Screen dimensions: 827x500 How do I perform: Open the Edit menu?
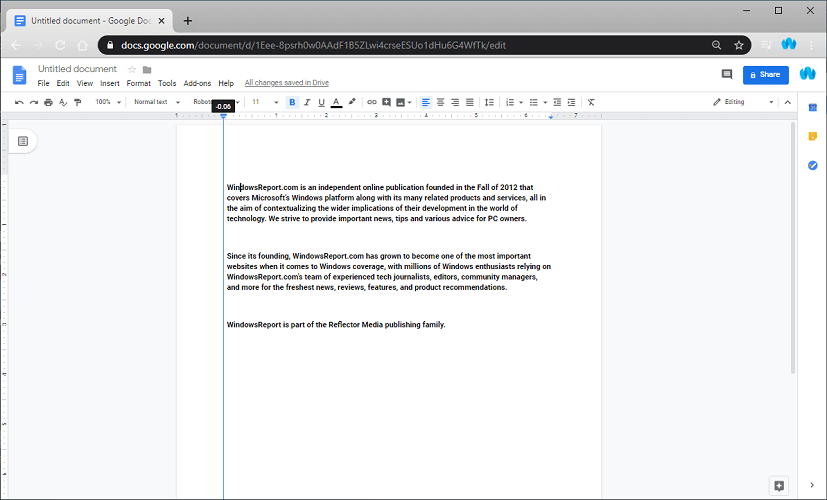pos(63,83)
